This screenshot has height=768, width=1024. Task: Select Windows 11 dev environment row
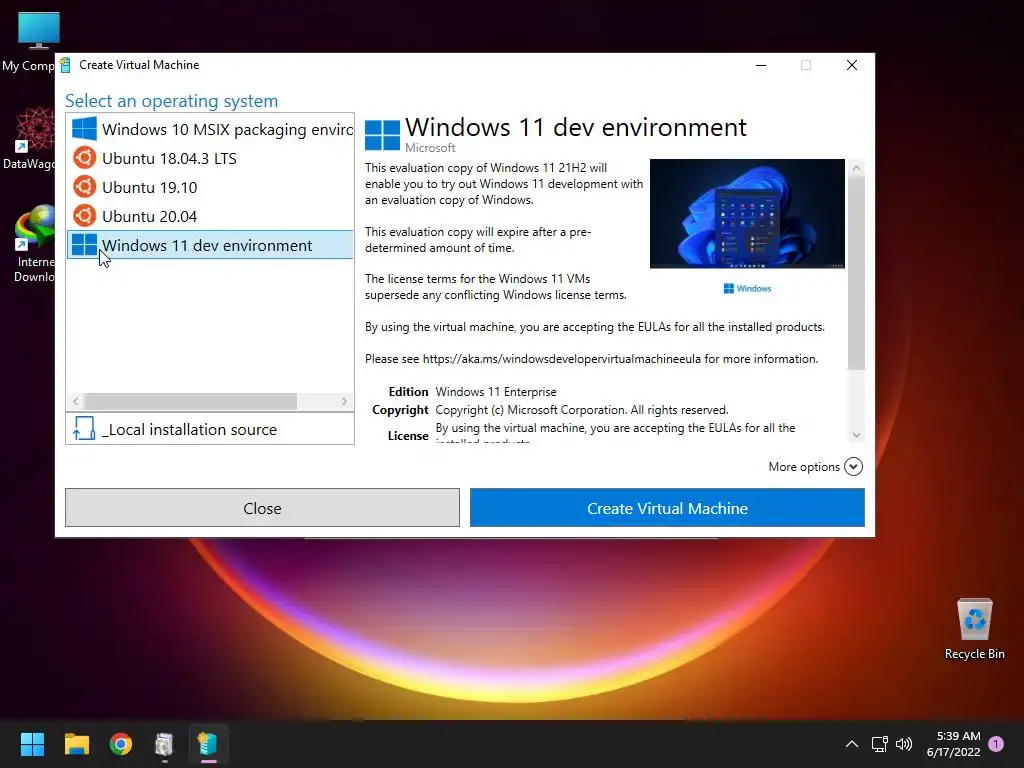coord(210,244)
